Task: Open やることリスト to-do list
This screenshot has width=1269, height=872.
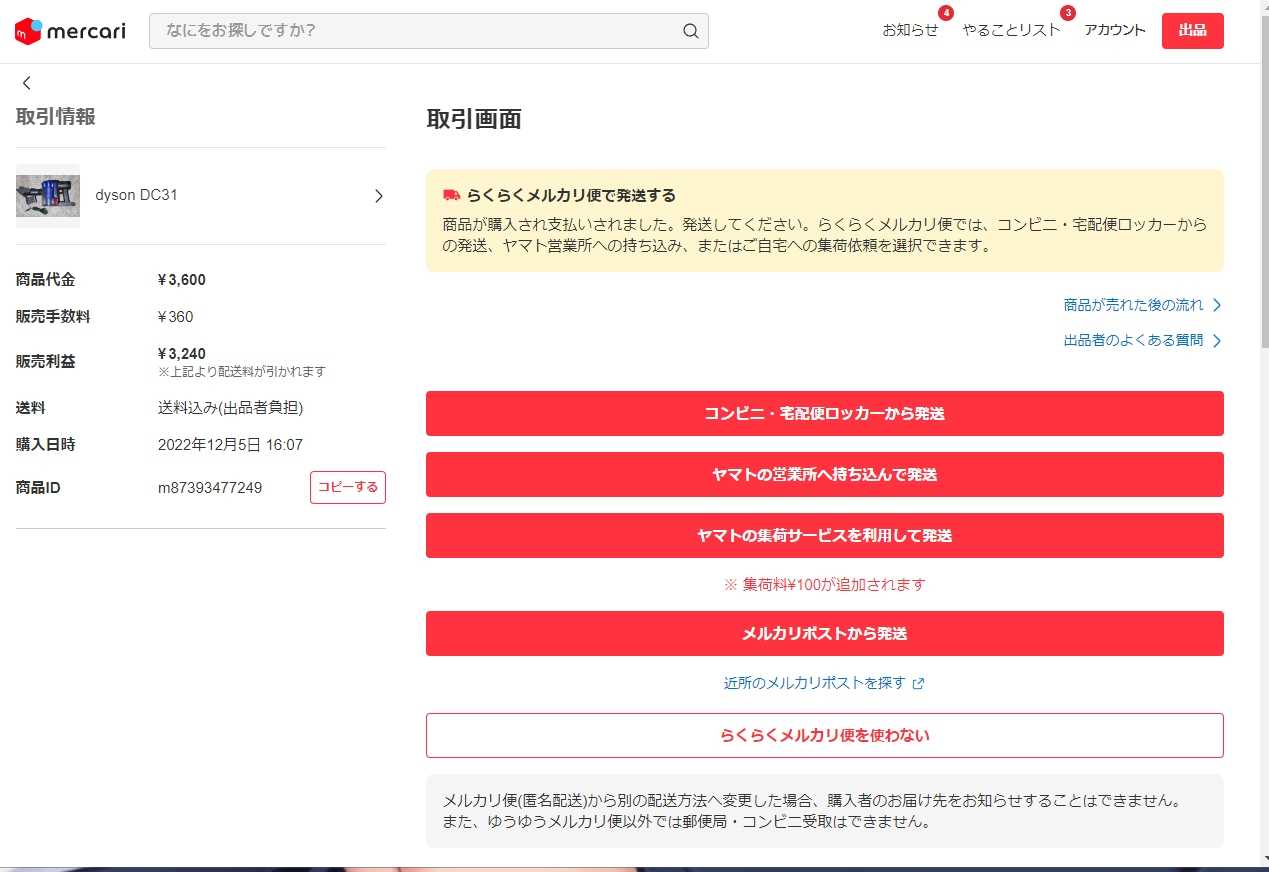Action: [x=1011, y=30]
